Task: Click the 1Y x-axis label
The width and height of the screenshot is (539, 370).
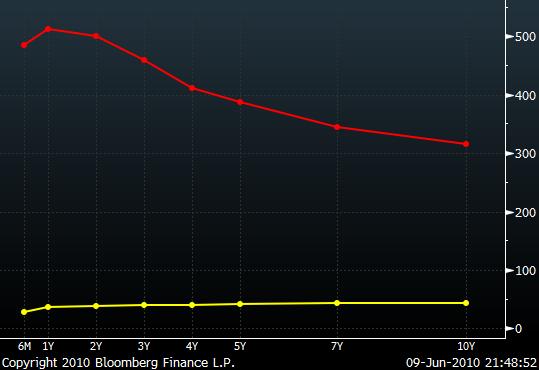Action: pos(48,346)
